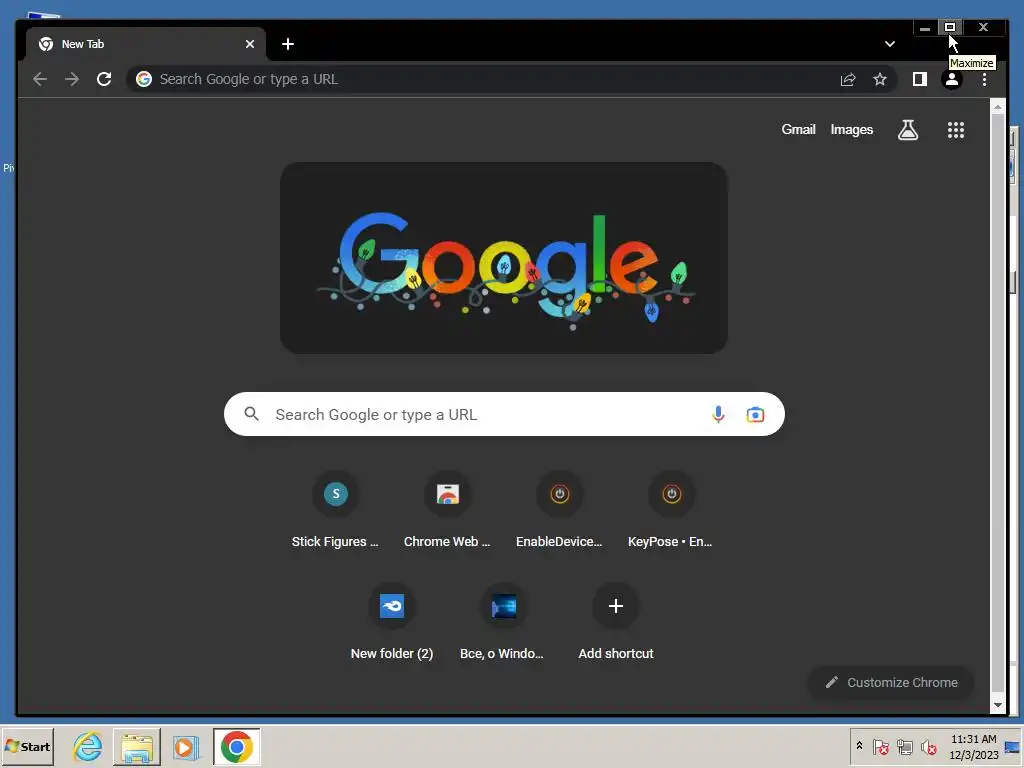Open the side panel icon
The width and height of the screenshot is (1024, 768).
point(920,79)
